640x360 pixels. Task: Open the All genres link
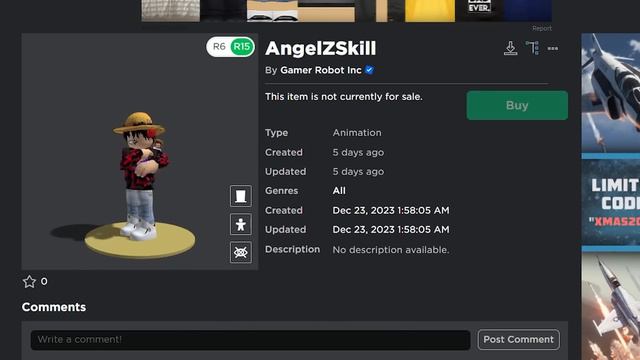point(339,191)
